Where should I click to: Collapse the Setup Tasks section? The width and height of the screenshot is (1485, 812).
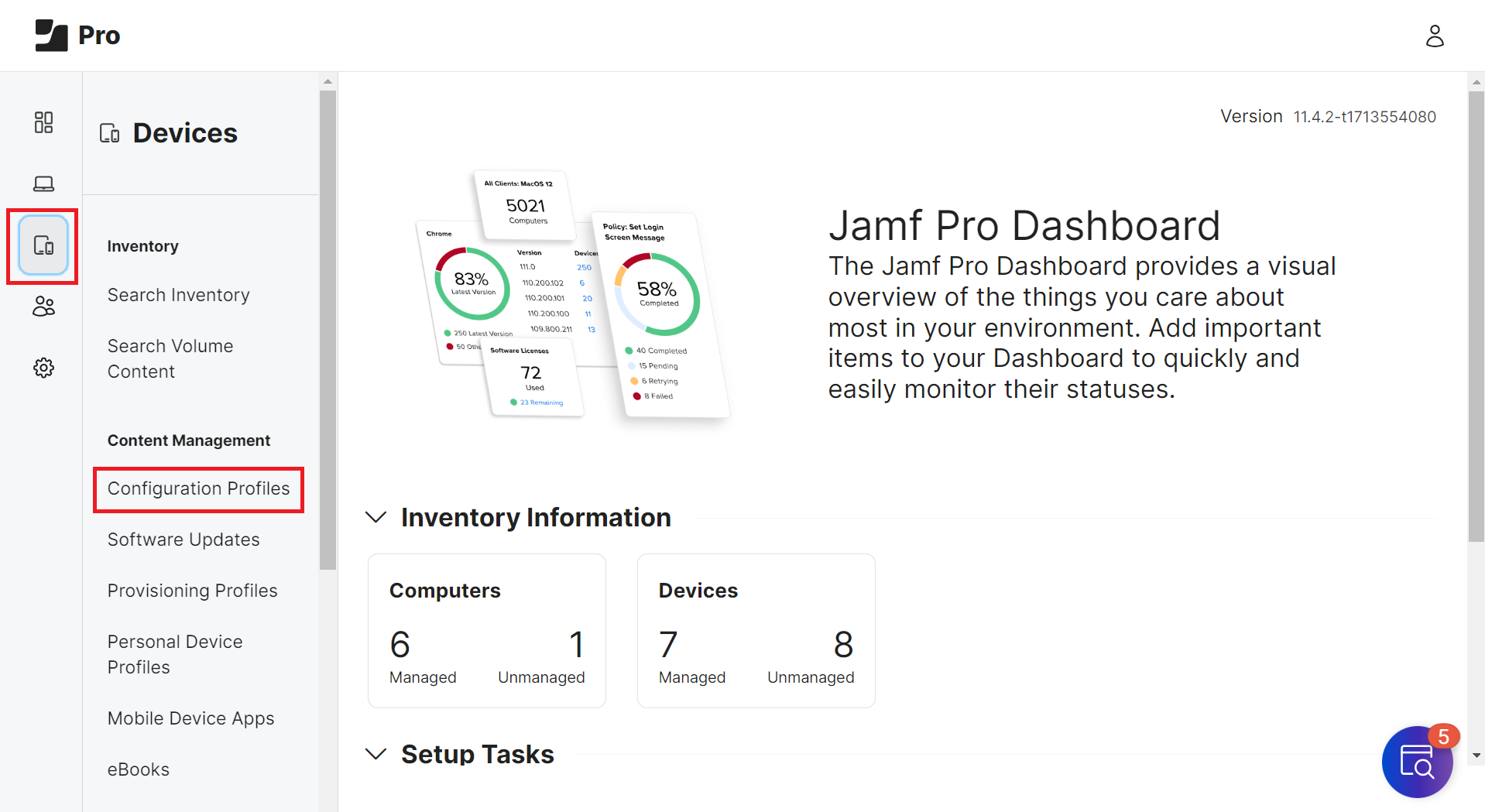[376, 754]
